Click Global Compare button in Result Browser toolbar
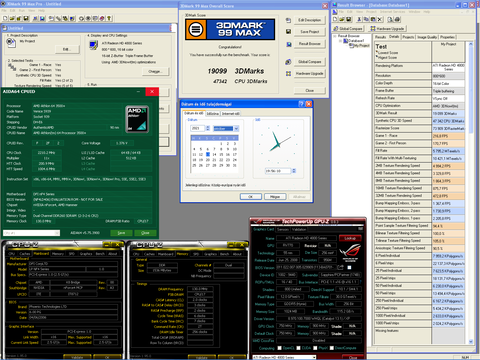This screenshot has width=480, height=360. point(348,28)
